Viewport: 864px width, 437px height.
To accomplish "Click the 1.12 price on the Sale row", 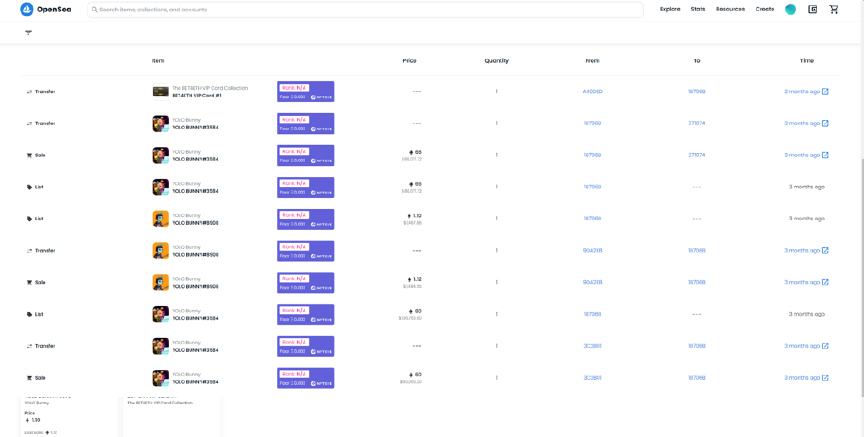I will tap(417, 279).
